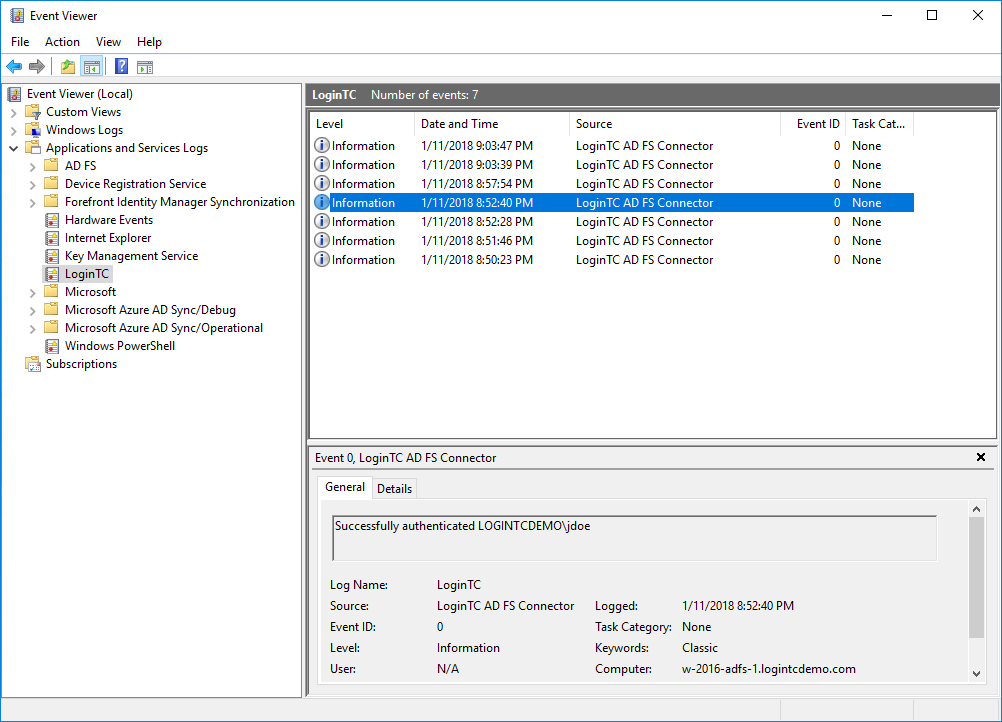The width and height of the screenshot is (1002, 722).
Task: Click the Keywords value Classic
Action: click(x=700, y=648)
